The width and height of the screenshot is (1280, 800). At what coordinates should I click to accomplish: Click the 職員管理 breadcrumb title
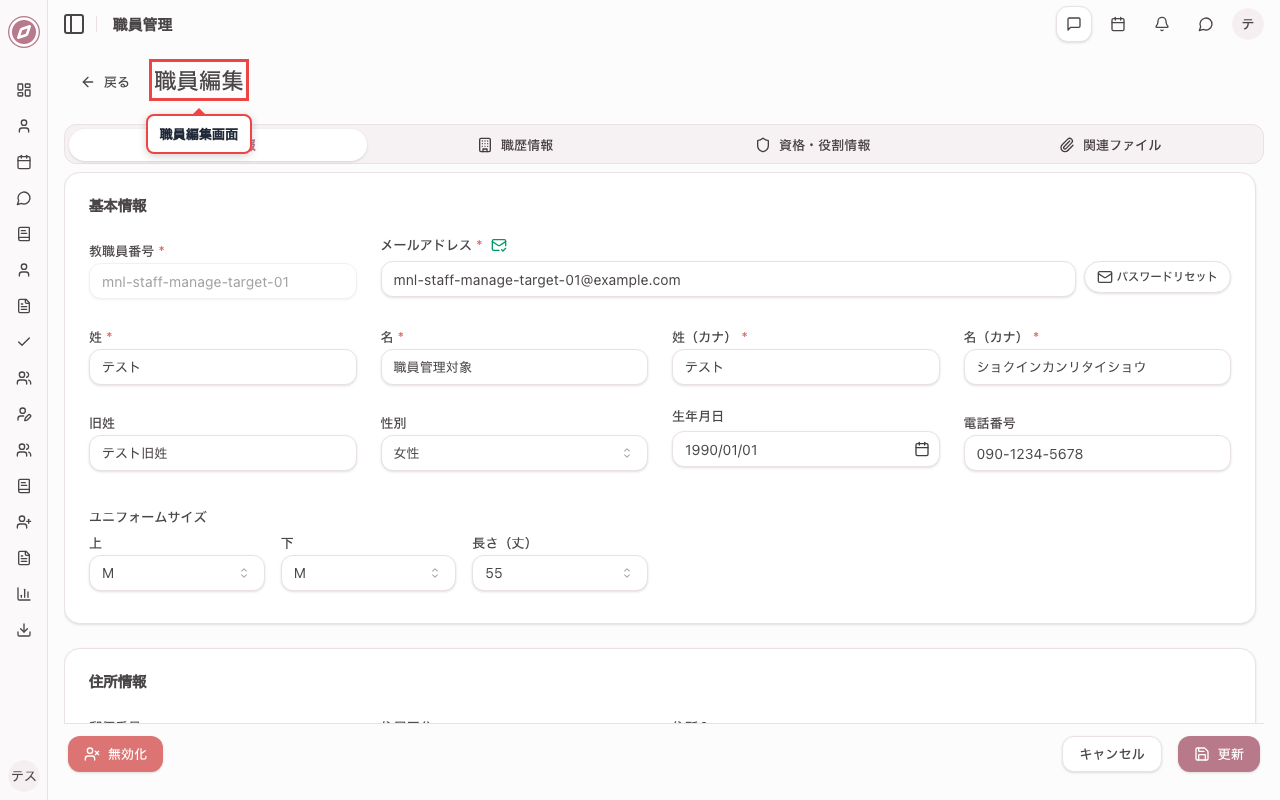[143, 24]
